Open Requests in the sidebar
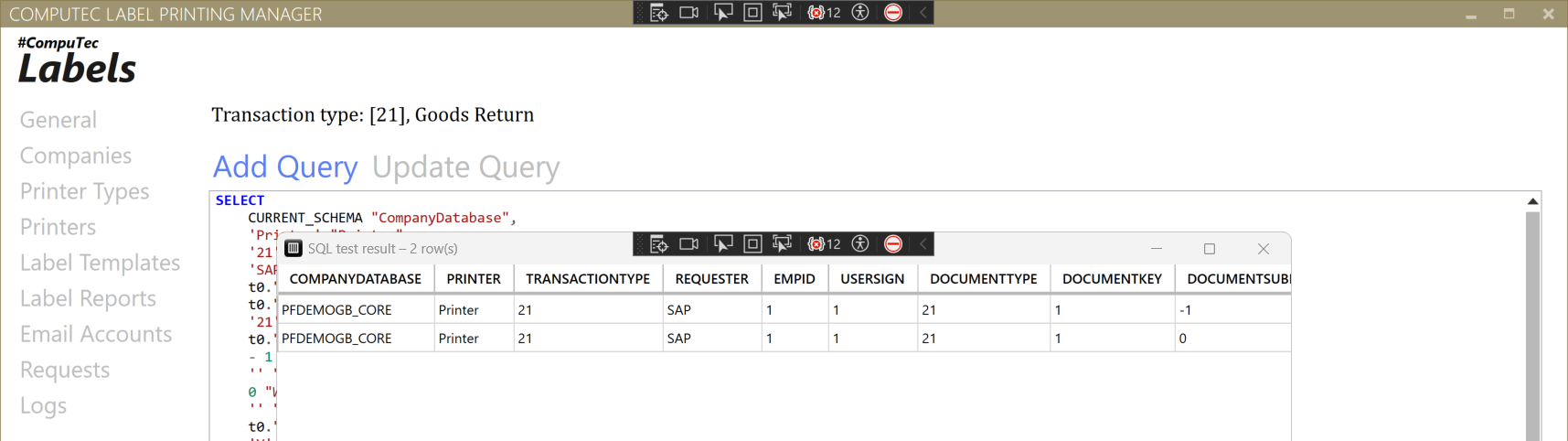 (65, 370)
